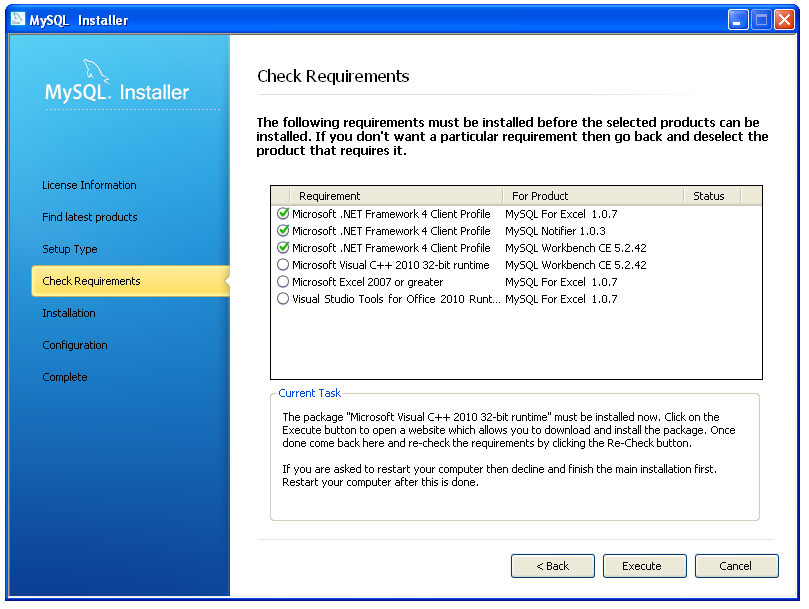Select the Microsoft Excel 2007 or greater text

(367, 282)
